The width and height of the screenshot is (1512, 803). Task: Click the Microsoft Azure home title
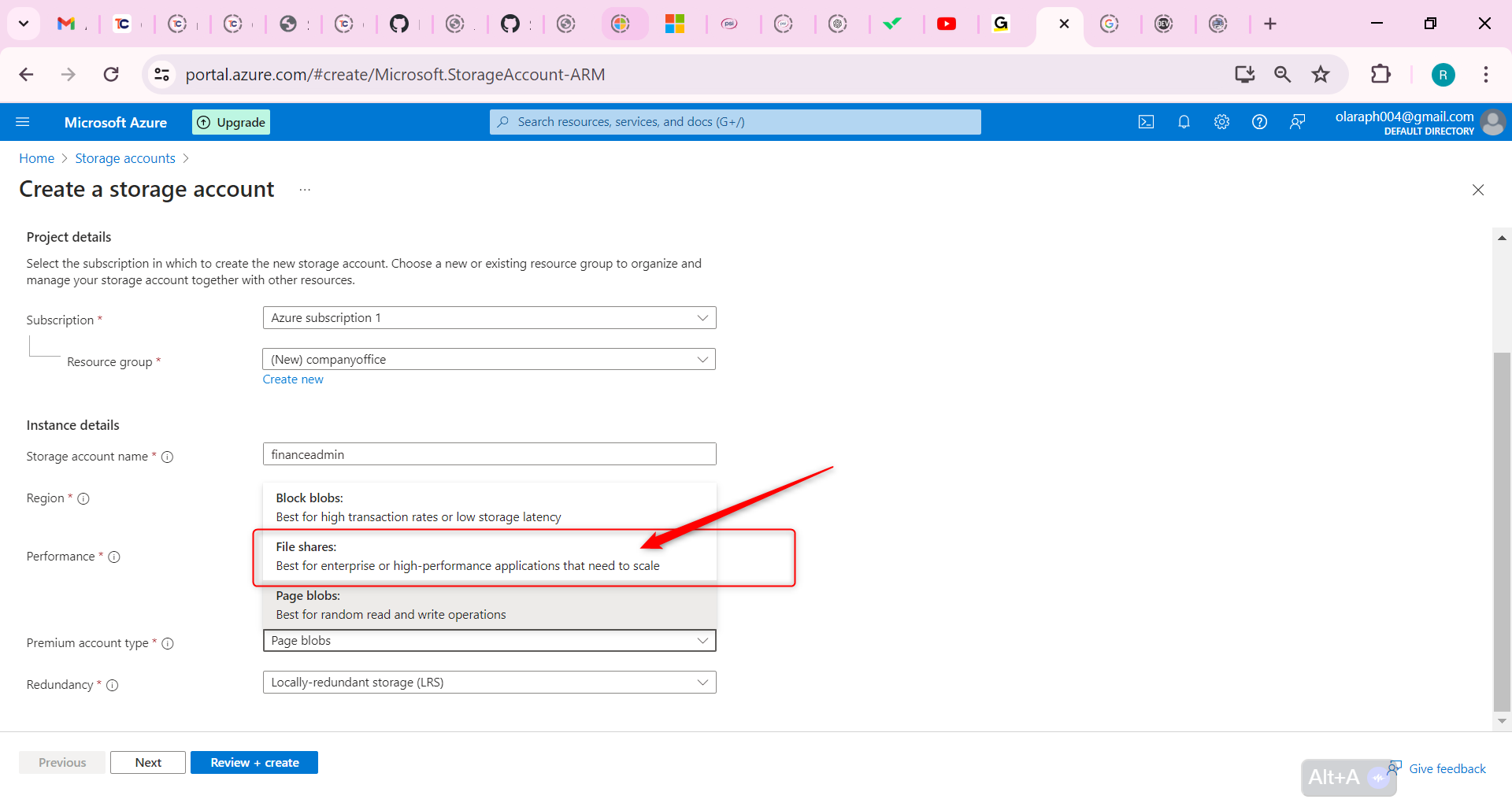pos(116,122)
